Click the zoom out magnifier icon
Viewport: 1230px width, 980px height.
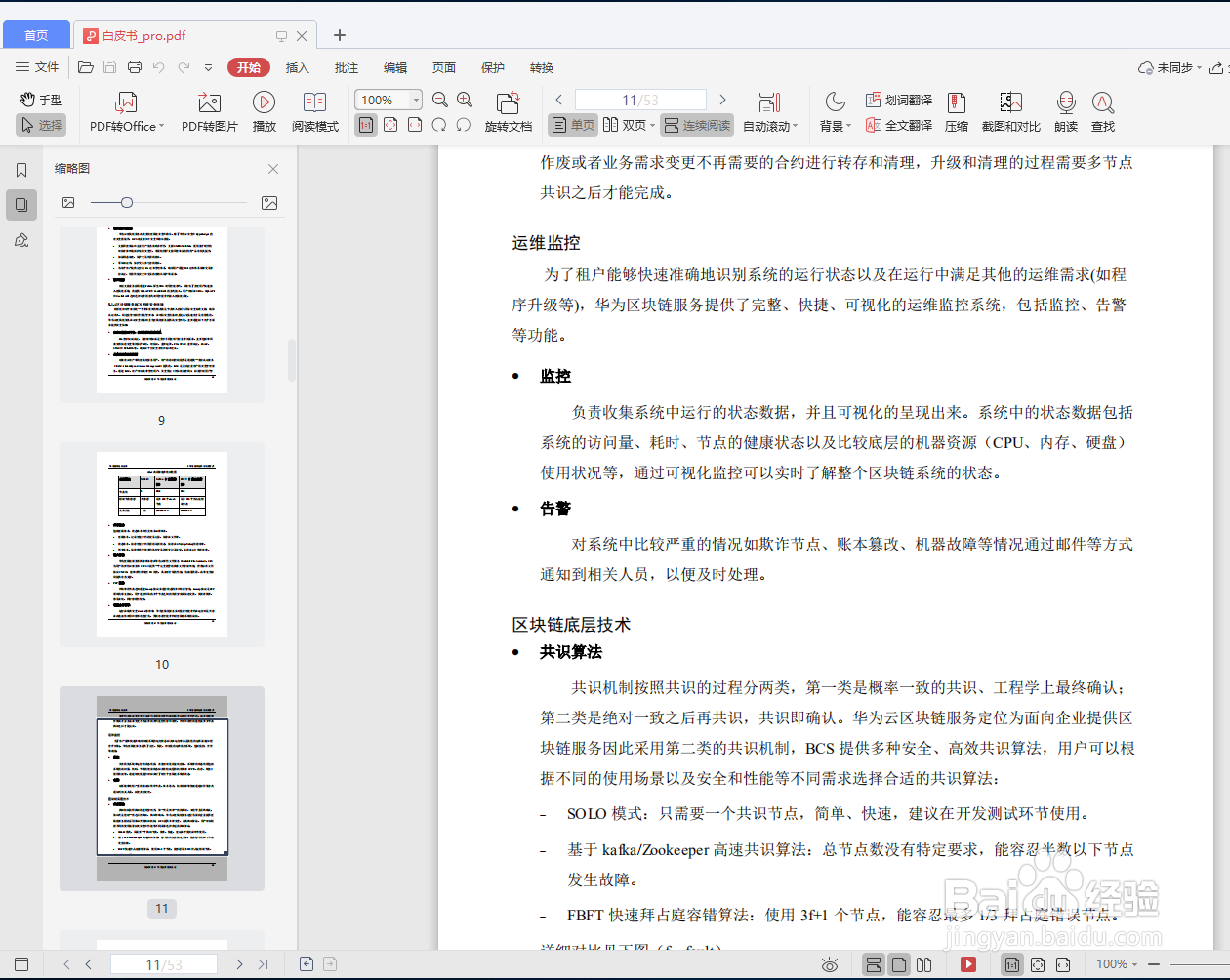[440, 100]
